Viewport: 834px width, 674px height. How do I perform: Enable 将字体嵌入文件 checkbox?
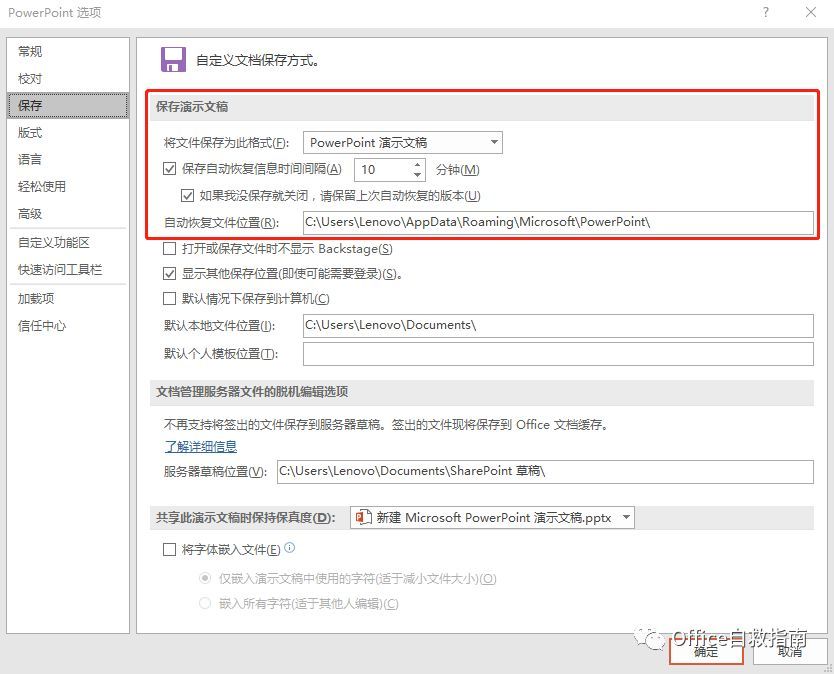click(x=169, y=550)
